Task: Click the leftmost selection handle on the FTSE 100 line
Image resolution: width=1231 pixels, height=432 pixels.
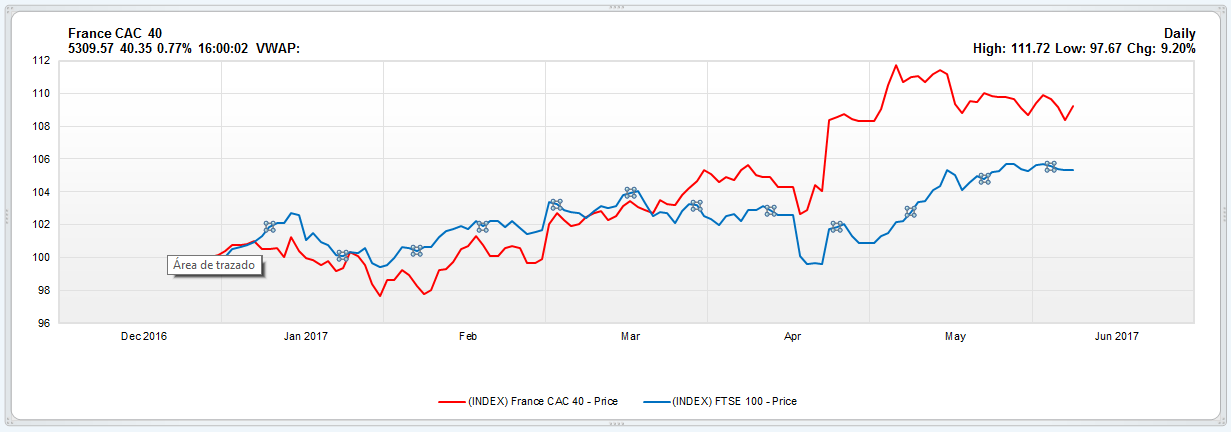Action: [269, 227]
